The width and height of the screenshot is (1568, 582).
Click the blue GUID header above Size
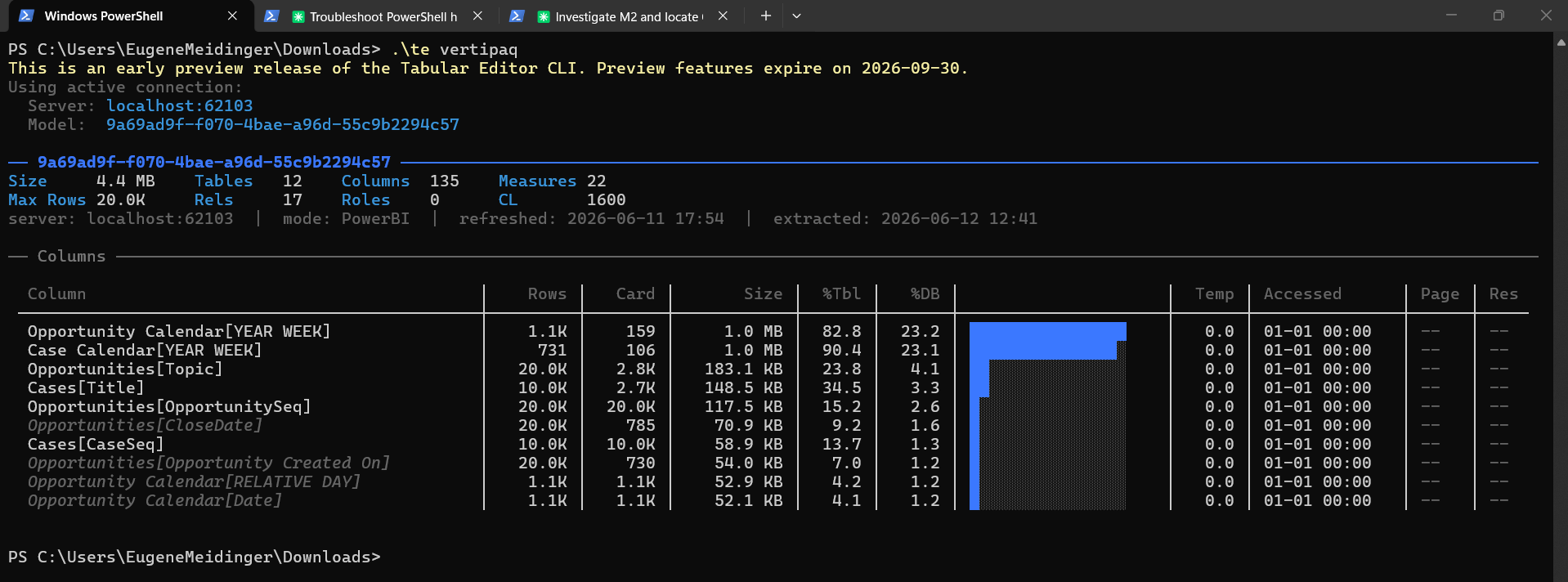(214, 163)
